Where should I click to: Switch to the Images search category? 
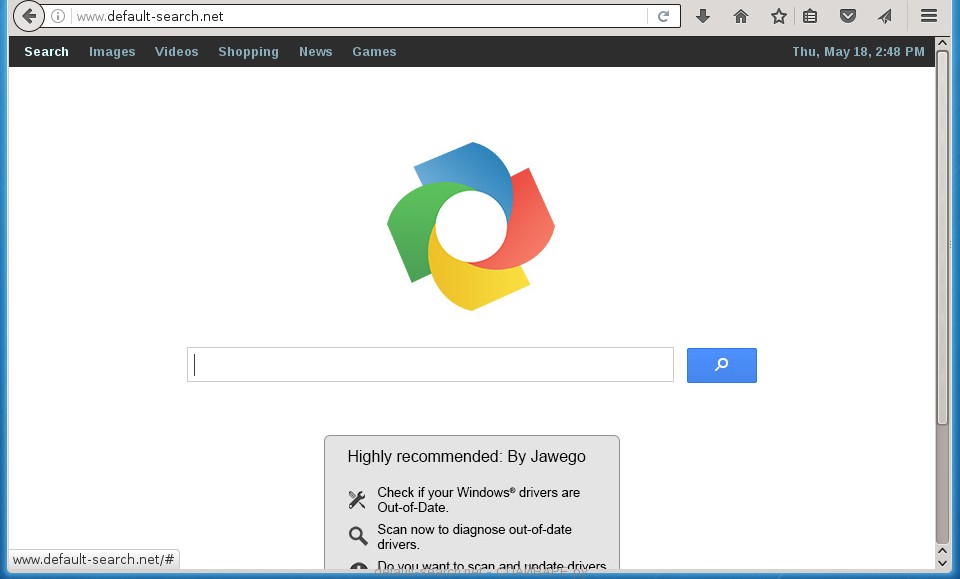[x=112, y=51]
